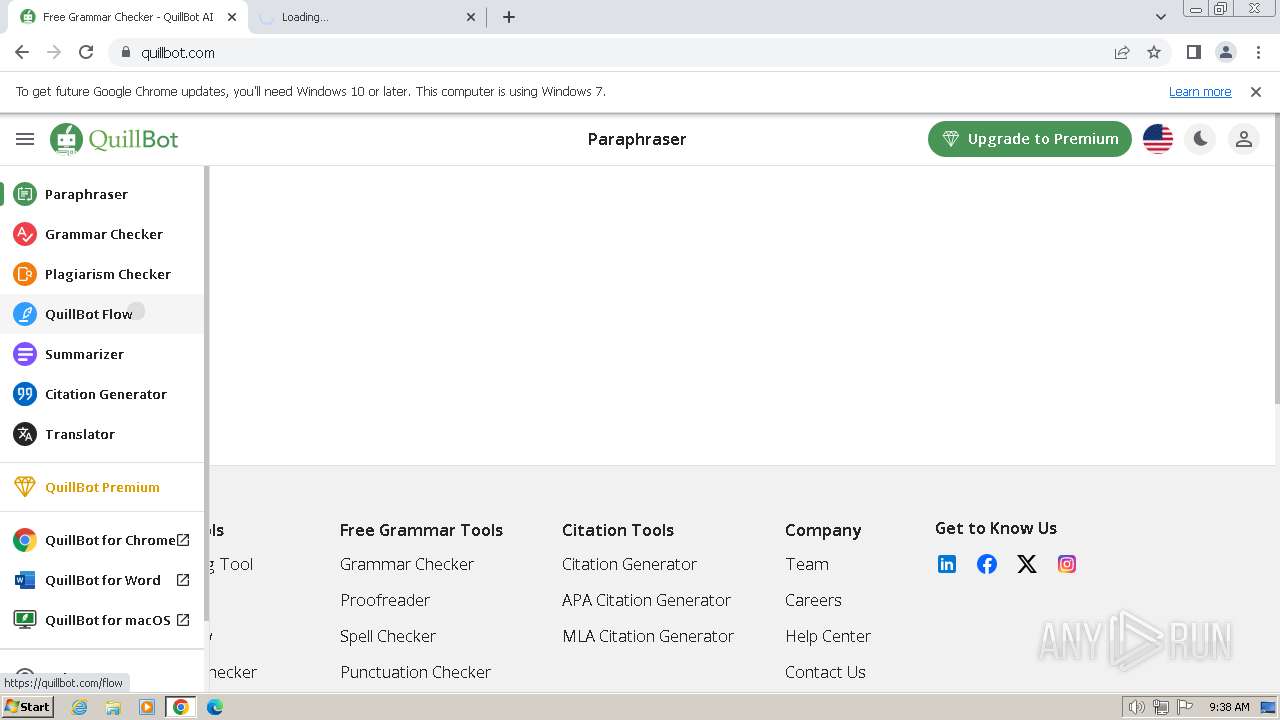Choose Summarizer in the sidebar
1280x720 pixels.
coord(103,354)
